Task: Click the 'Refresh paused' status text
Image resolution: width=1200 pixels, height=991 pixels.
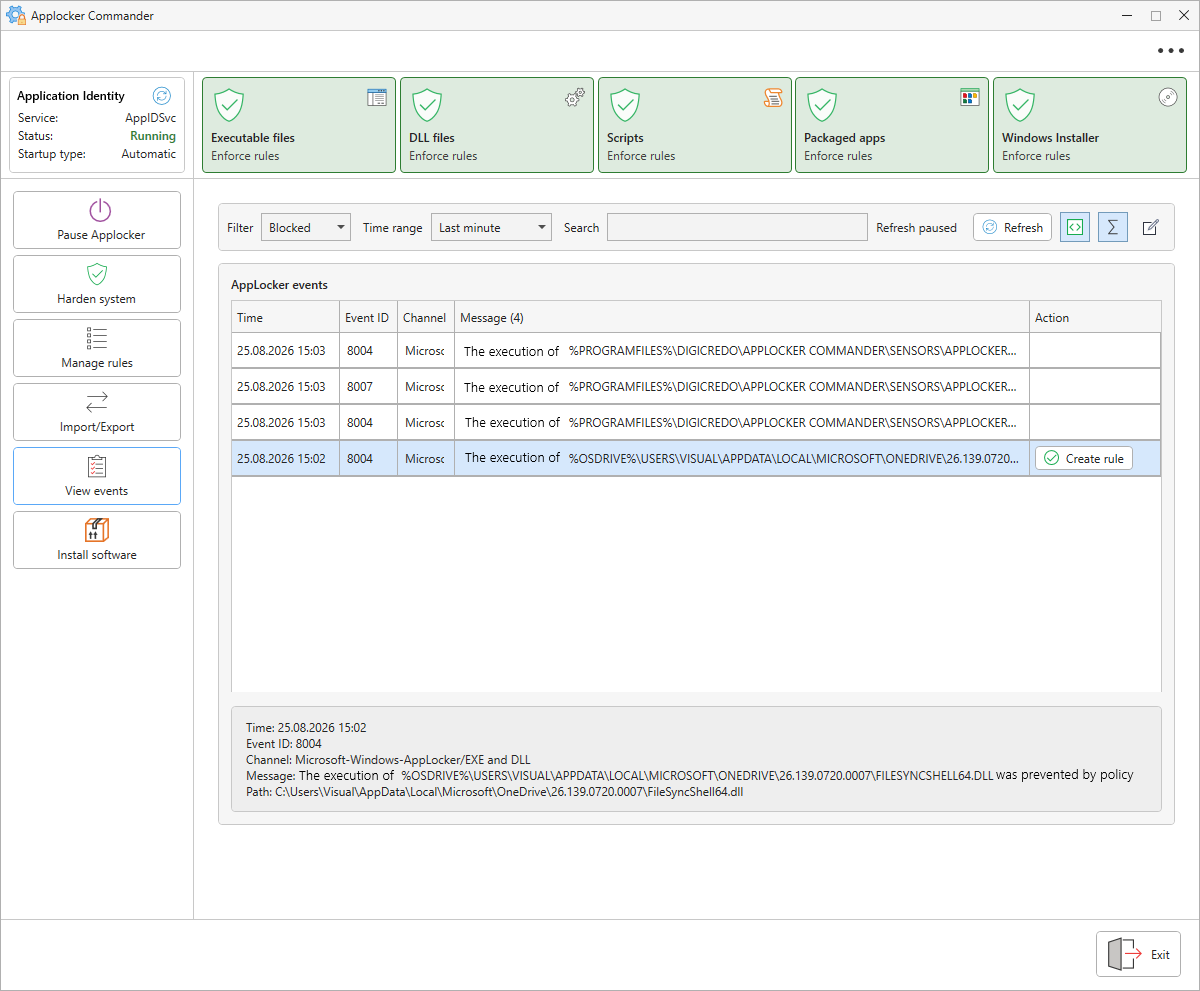Action: pyautogui.click(x=916, y=228)
